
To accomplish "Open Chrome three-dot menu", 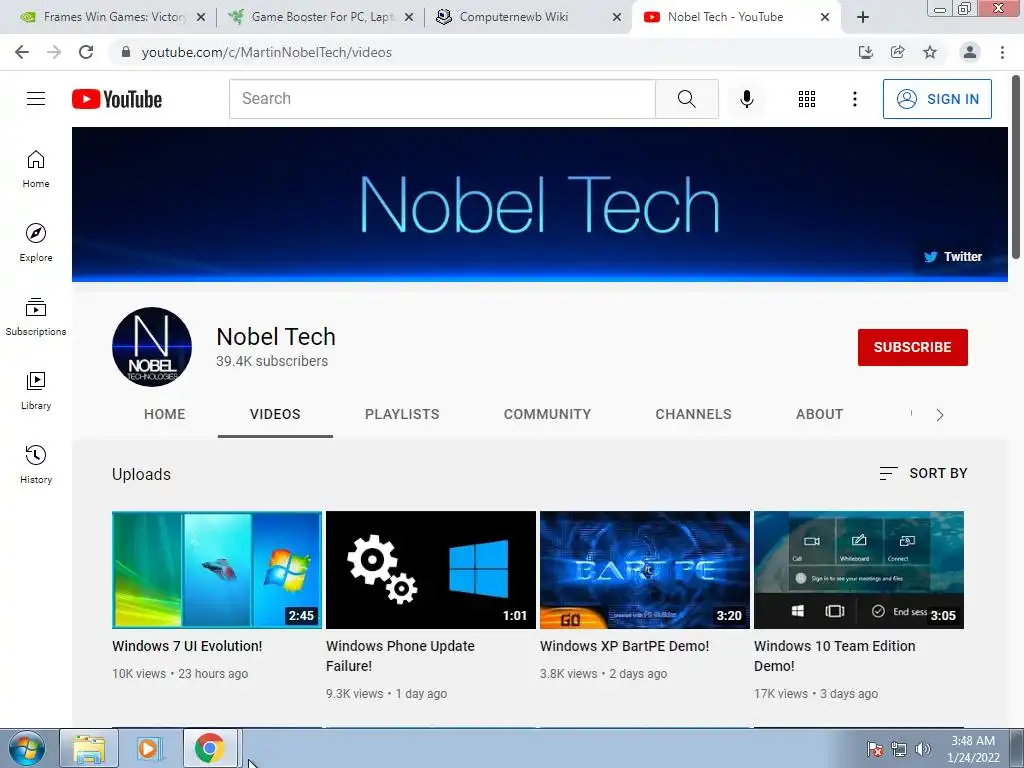I will (x=1002, y=52).
